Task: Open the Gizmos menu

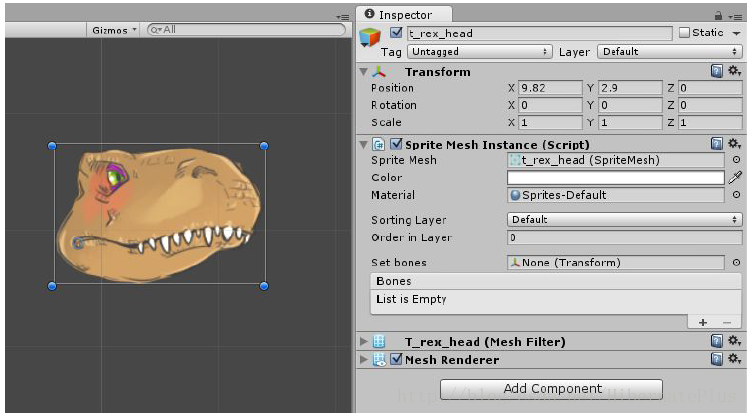Action: click(x=114, y=30)
